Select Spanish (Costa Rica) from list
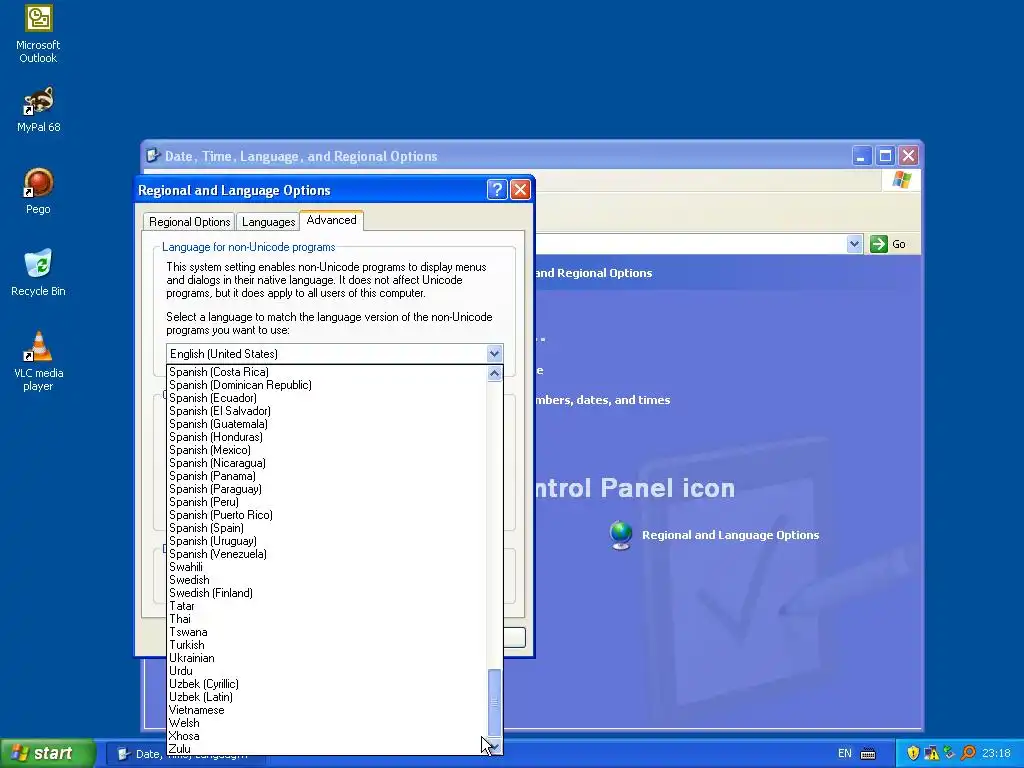Viewport: 1024px width, 768px height. (x=327, y=372)
